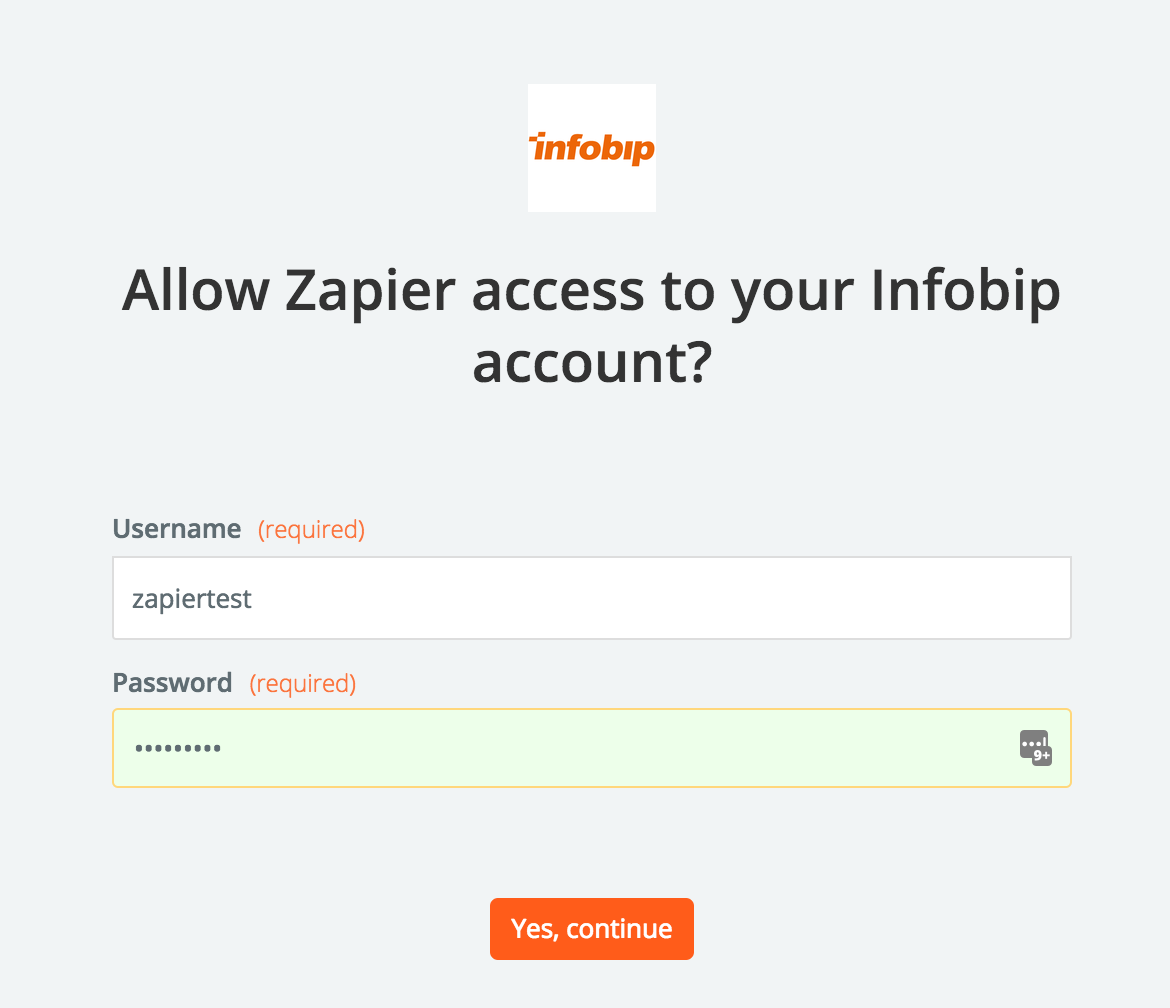The height and width of the screenshot is (1008, 1170).
Task: Click the orange (required) text beside Password
Action: tap(303, 683)
